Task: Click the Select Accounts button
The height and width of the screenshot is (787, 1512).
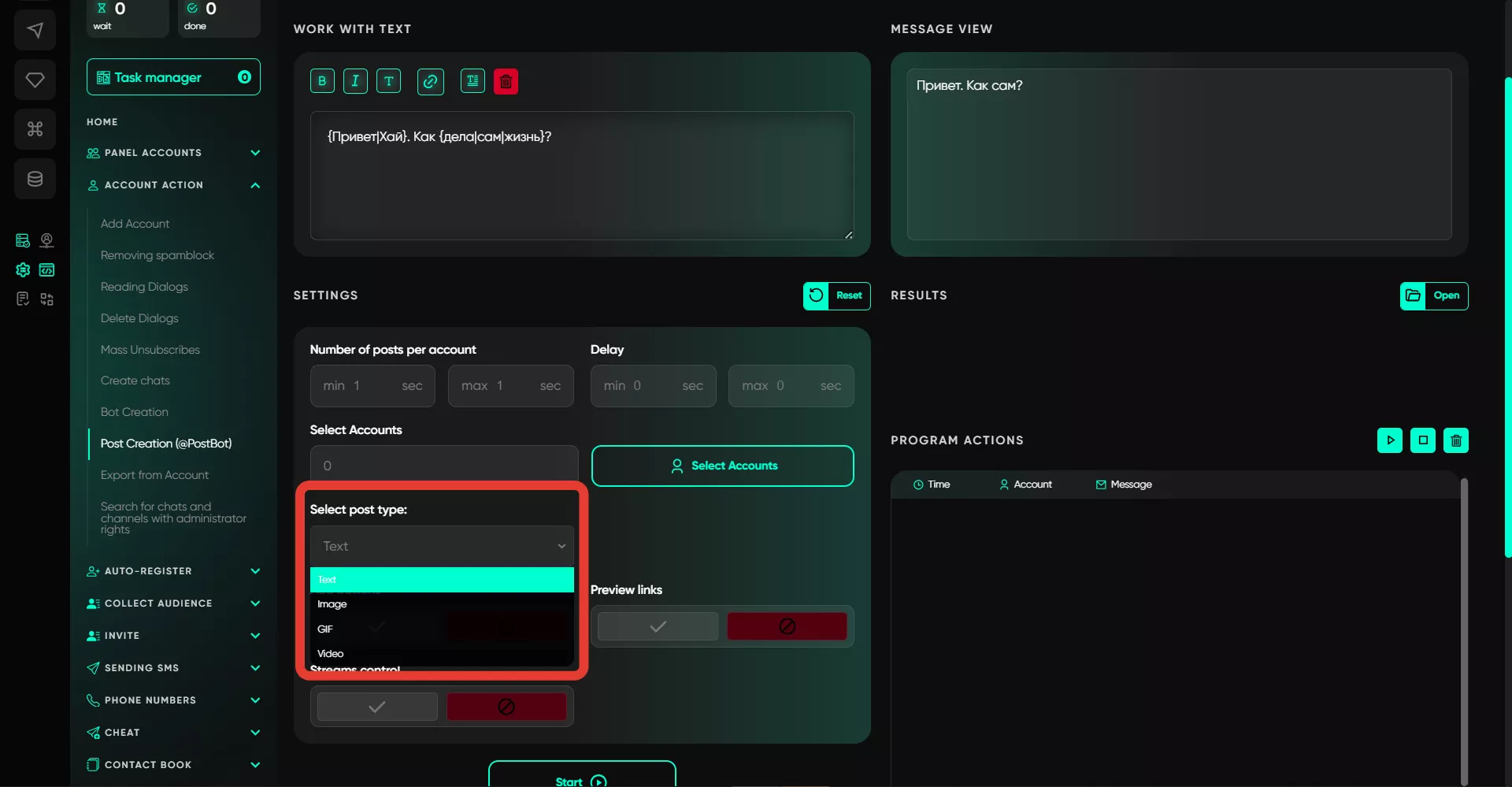Action: pos(722,466)
